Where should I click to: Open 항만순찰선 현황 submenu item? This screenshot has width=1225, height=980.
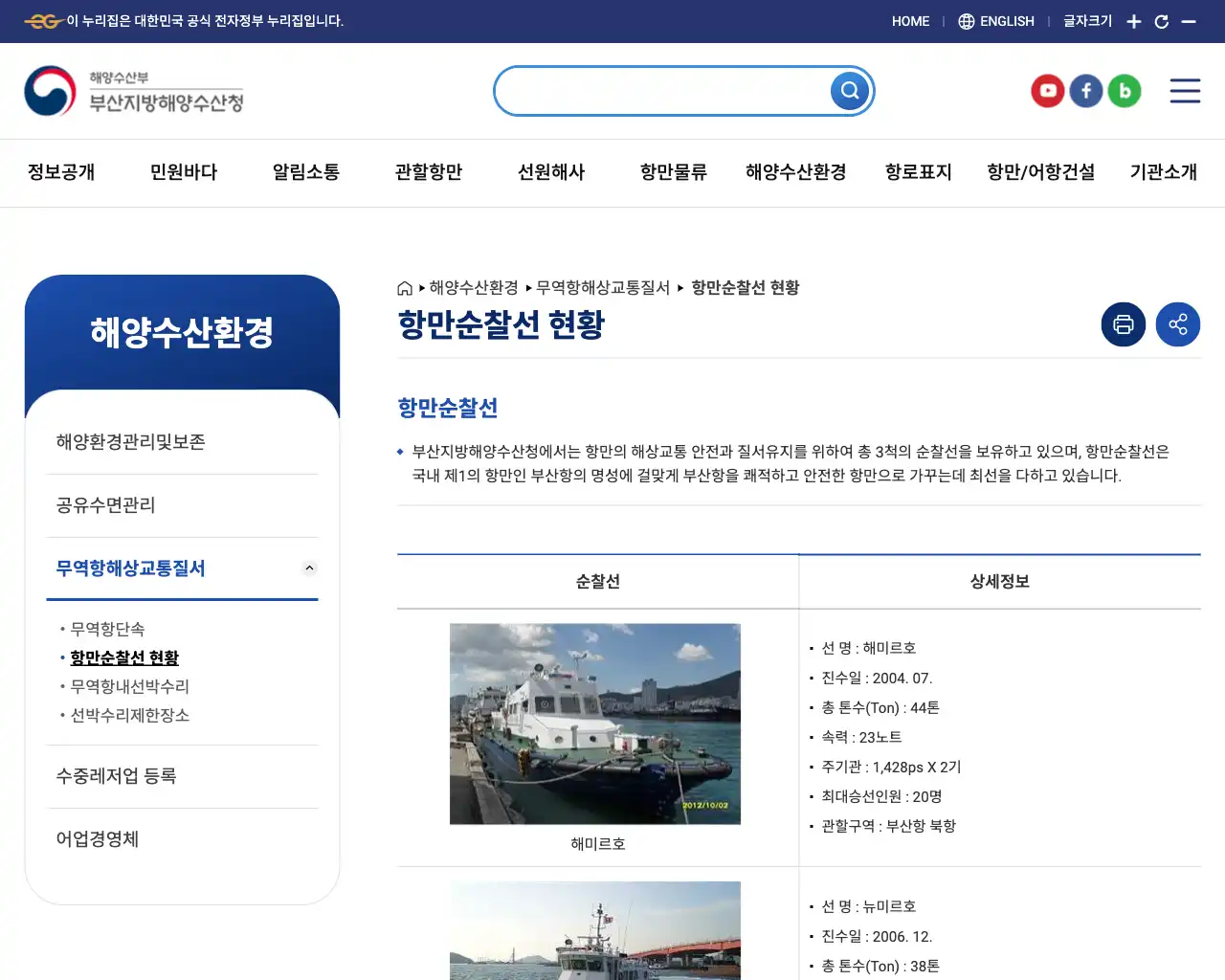pyautogui.click(x=124, y=657)
